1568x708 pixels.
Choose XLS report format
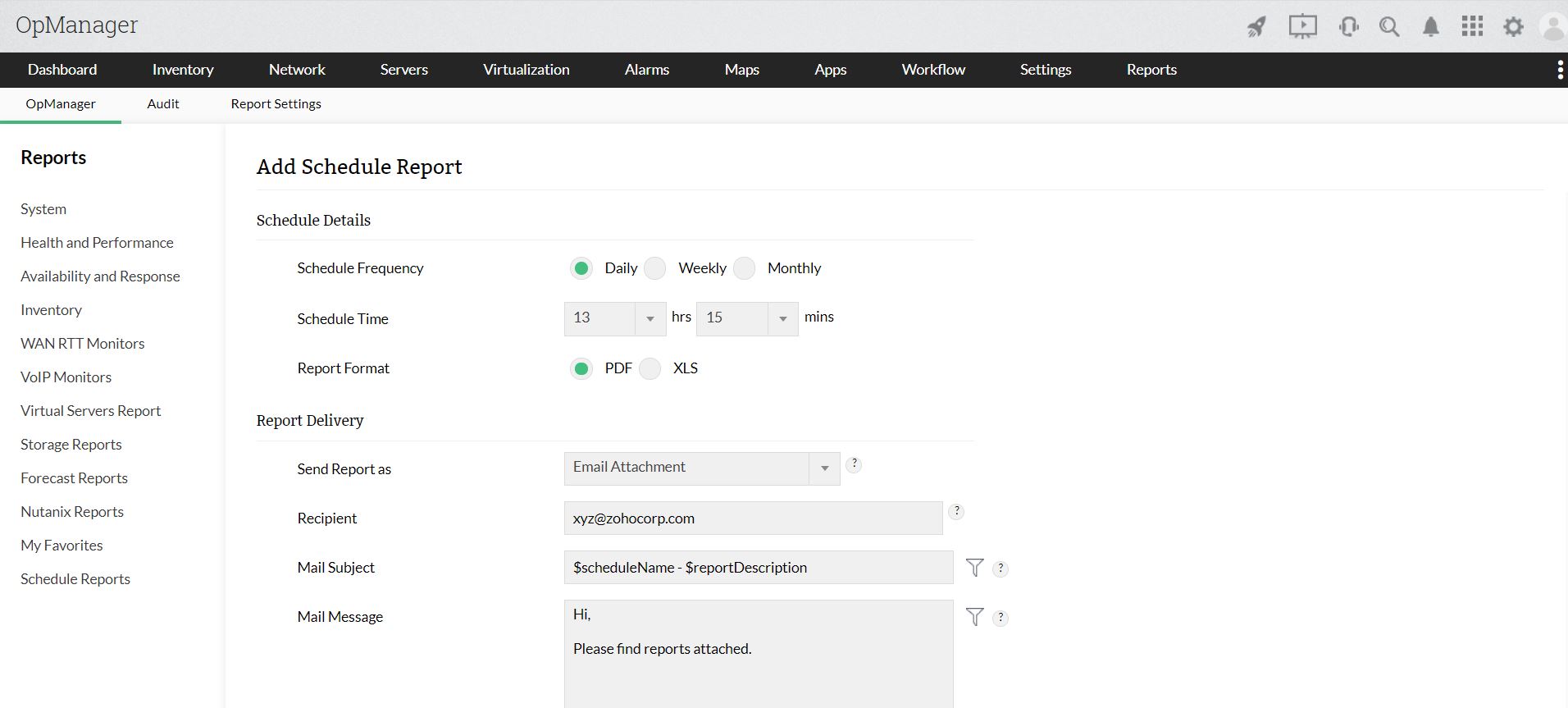click(x=650, y=368)
